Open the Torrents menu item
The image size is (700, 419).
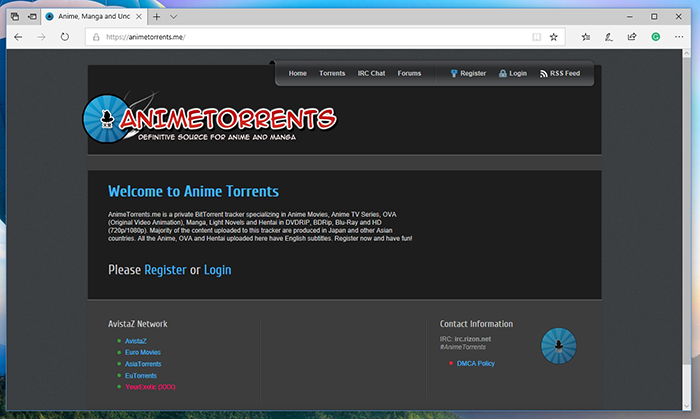[332, 73]
